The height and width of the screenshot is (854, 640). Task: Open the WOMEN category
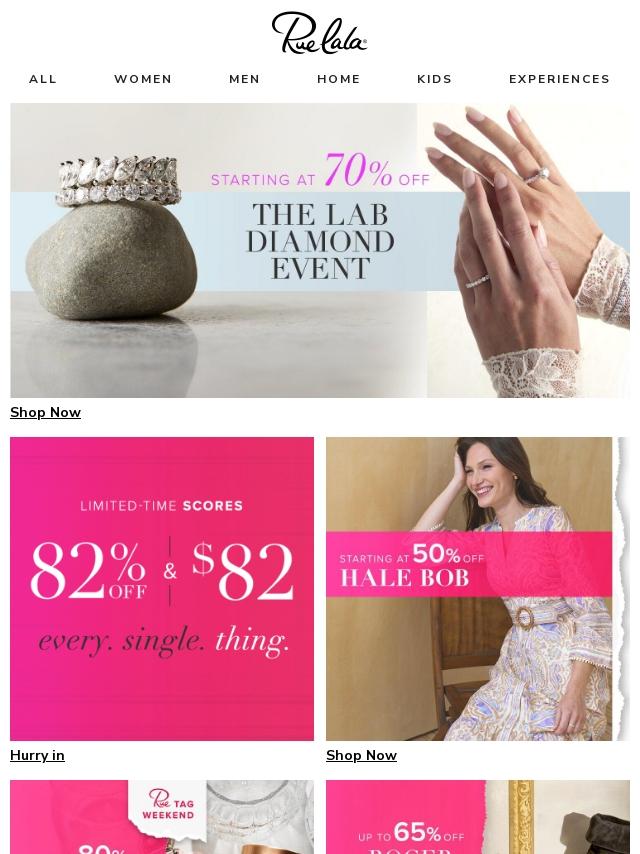tap(143, 79)
